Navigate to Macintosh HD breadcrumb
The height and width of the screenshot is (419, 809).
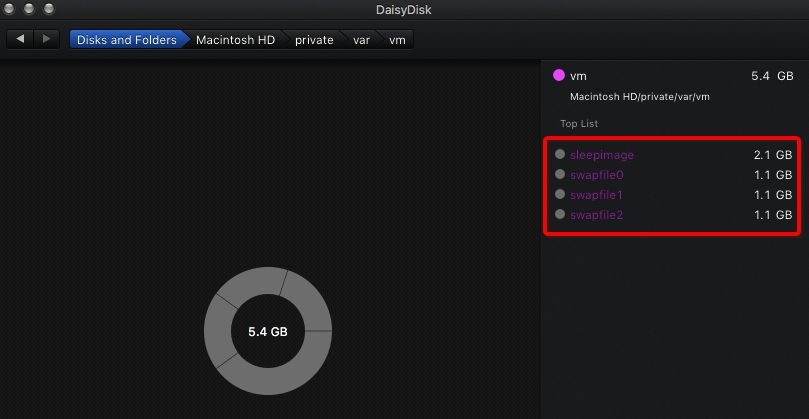click(235, 40)
